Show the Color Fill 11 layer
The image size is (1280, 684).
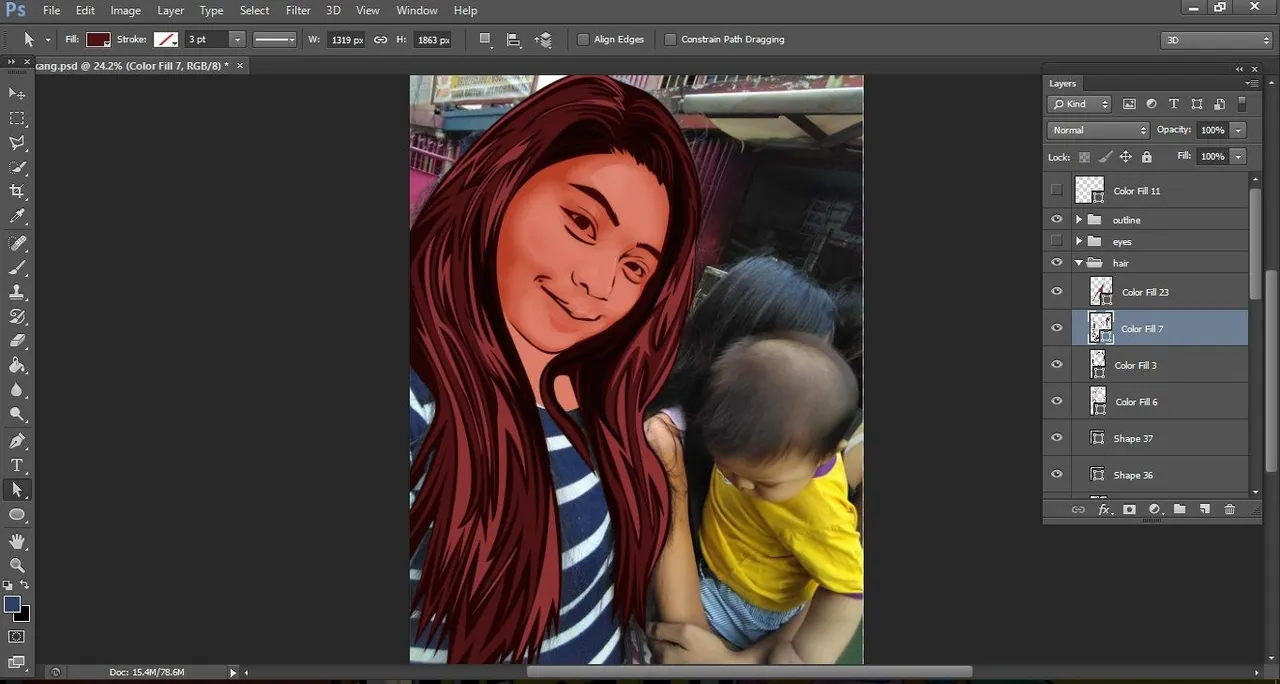pyautogui.click(x=1056, y=190)
